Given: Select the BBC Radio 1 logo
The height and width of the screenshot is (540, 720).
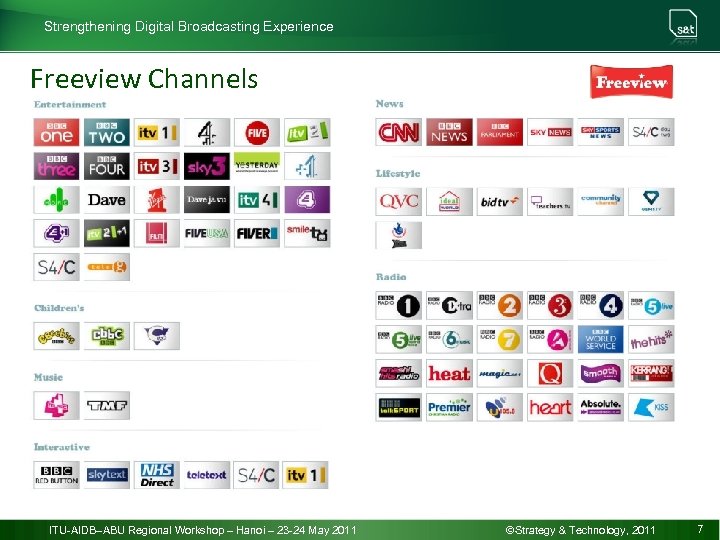Looking at the screenshot, I should [x=399, y=305].
